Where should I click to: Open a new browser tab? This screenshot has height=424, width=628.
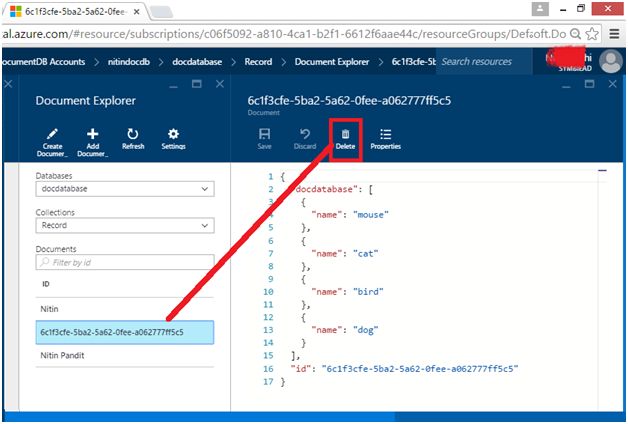coord(161,12)
